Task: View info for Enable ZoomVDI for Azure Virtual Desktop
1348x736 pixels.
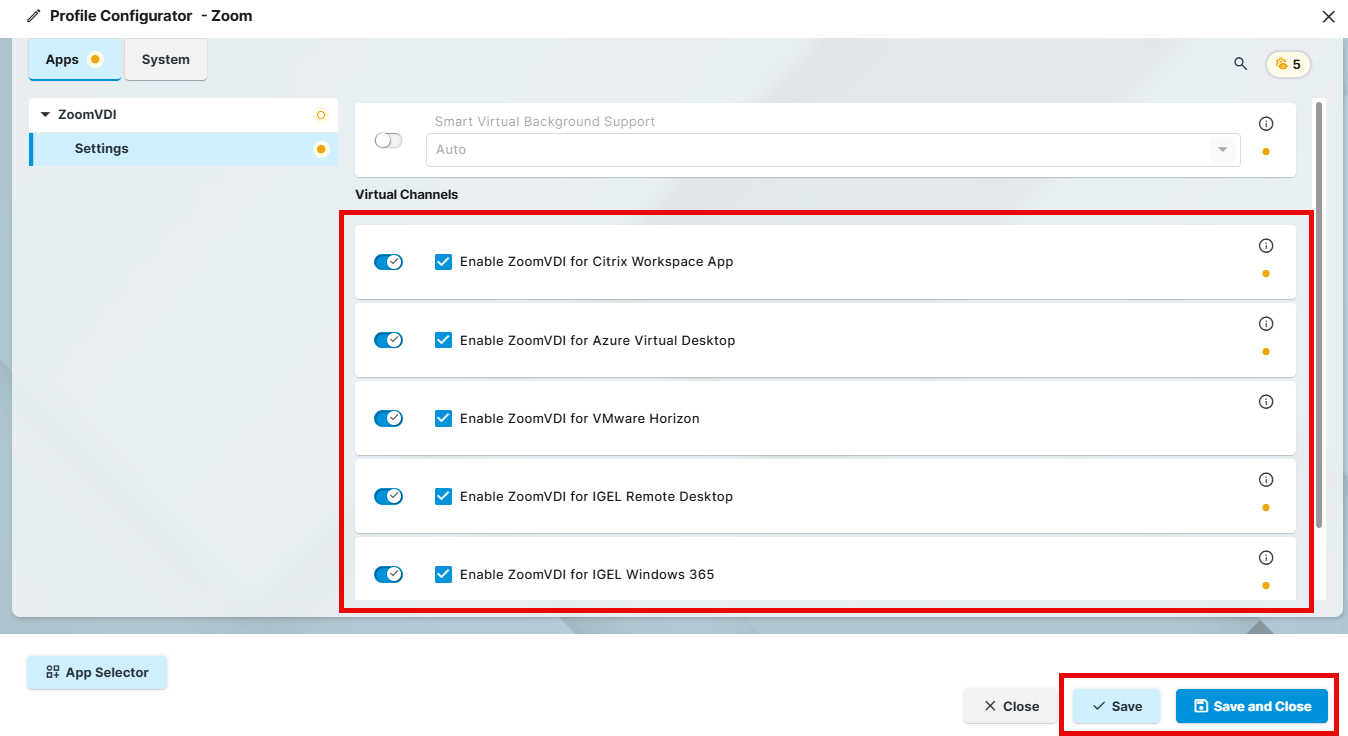Action: [x=1266, y=323]
